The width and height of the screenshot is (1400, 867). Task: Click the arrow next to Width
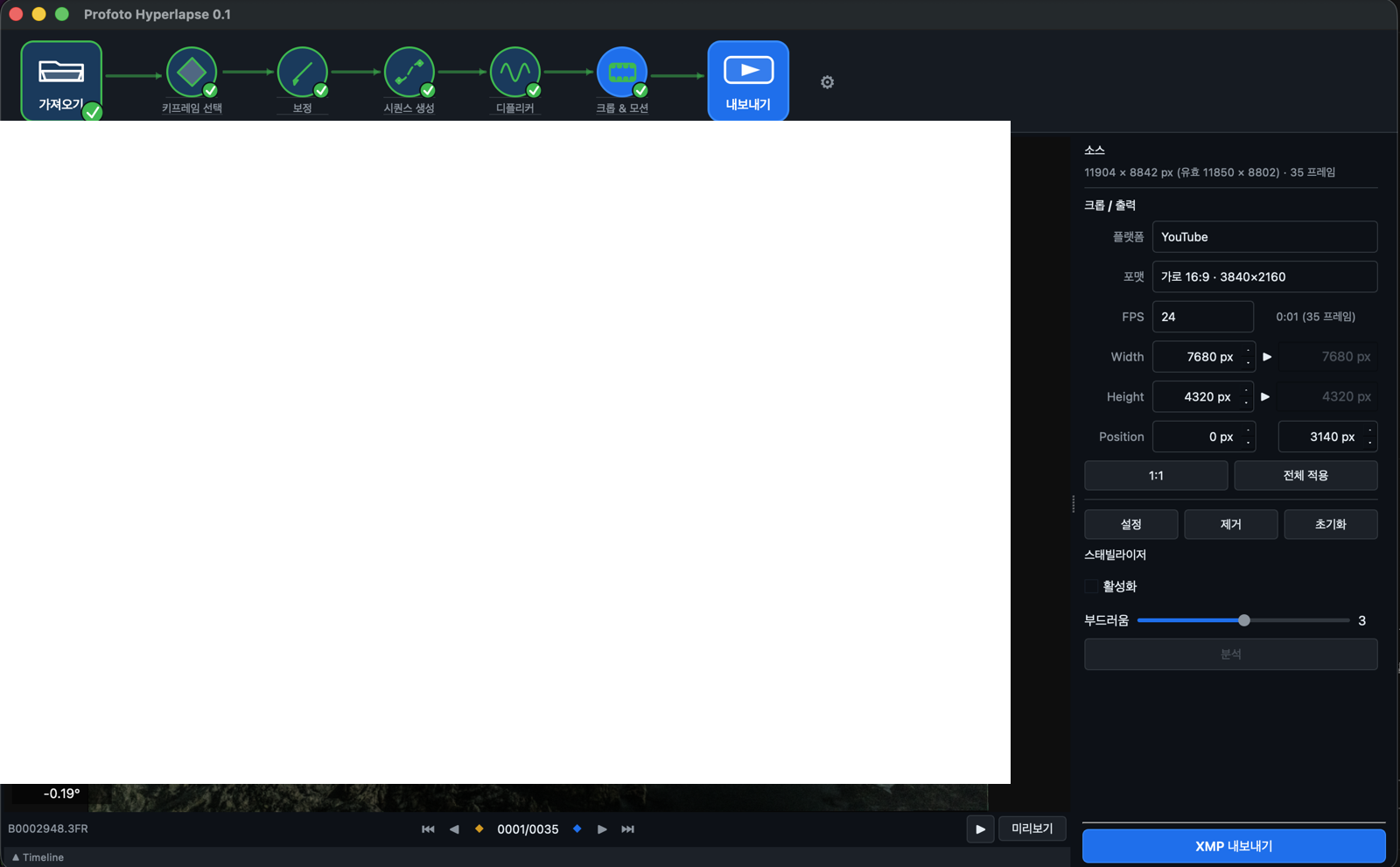[x=1267, y=357]
